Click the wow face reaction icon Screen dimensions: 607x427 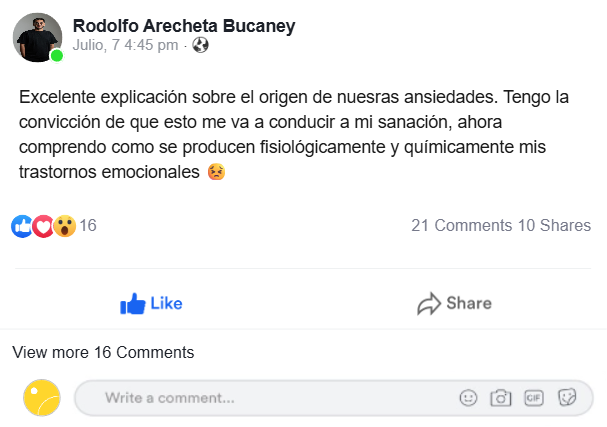pos(64,226)
